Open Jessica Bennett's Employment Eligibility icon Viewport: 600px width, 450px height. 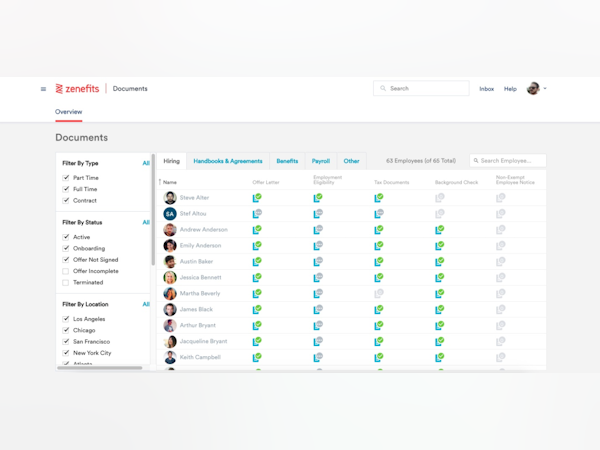pos(318,277)
